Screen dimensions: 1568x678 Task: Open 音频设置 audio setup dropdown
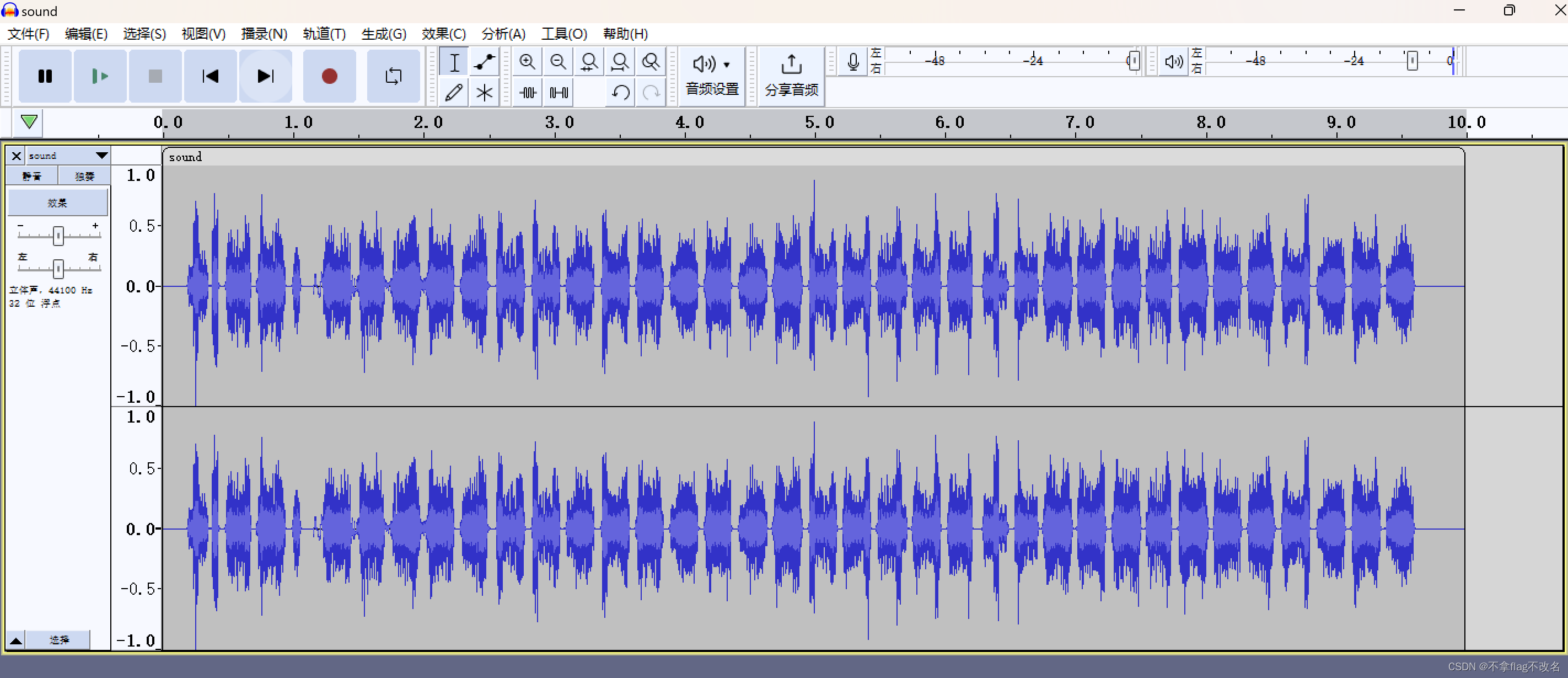click(x=712, y=76)
